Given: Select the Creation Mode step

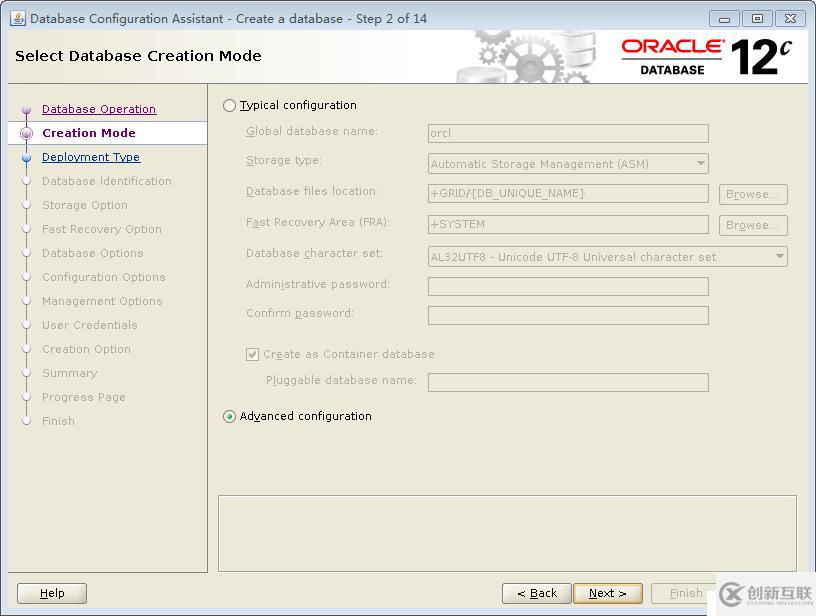Looking at the screenshot, I should click(x=89, y=133).
